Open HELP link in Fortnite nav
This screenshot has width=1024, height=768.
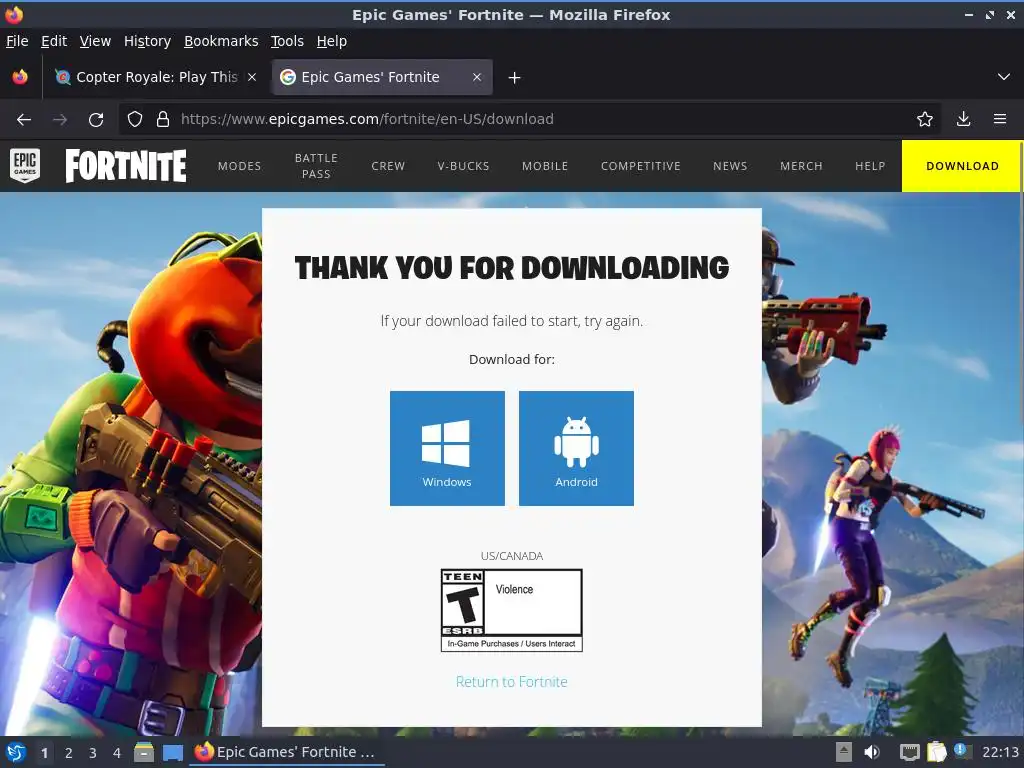click(x=870, y=166)
